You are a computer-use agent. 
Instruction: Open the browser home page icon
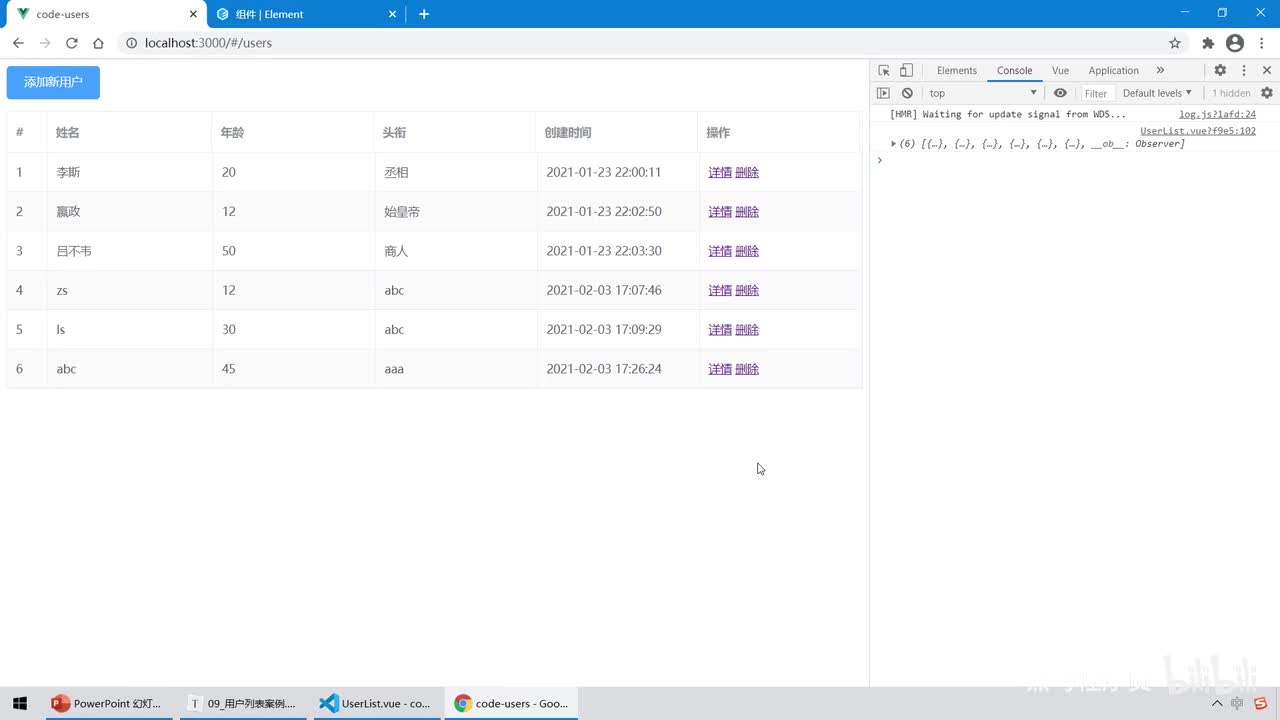pos(98,43)
